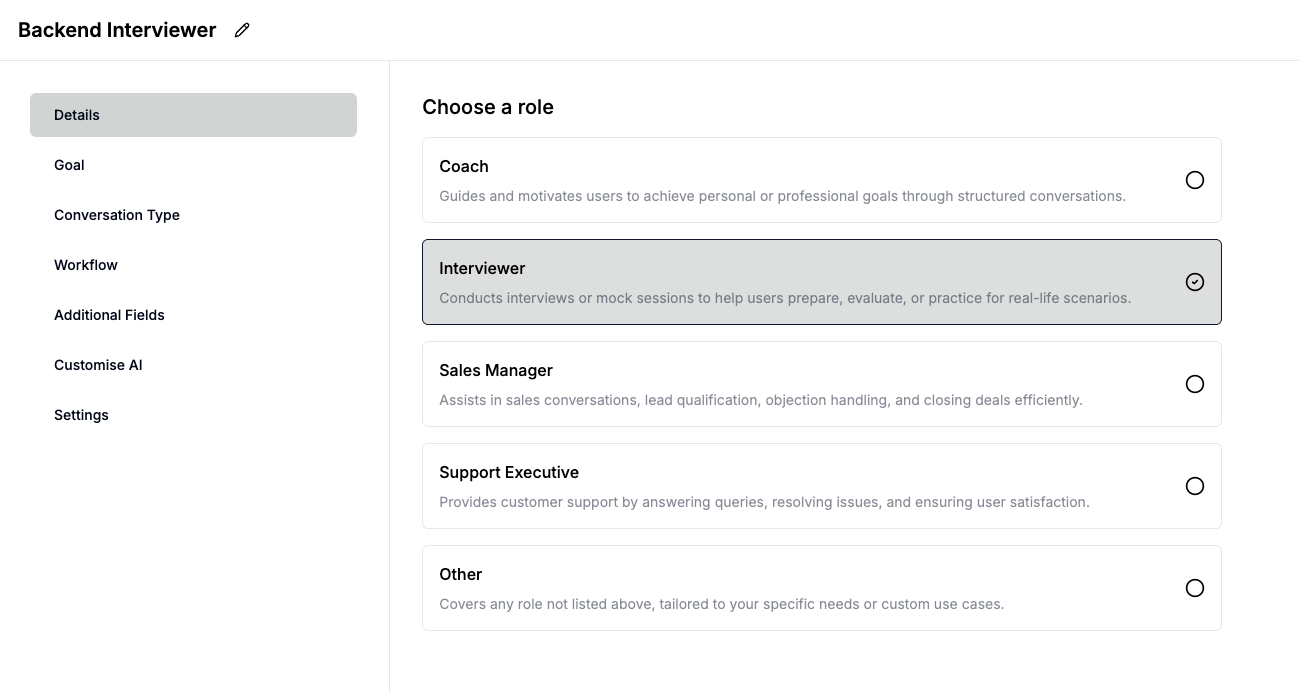Screen dimensions: 1299x693
Task: Navigate to Additional Fields
Action: pyautogui.click(x=109, y=315)
